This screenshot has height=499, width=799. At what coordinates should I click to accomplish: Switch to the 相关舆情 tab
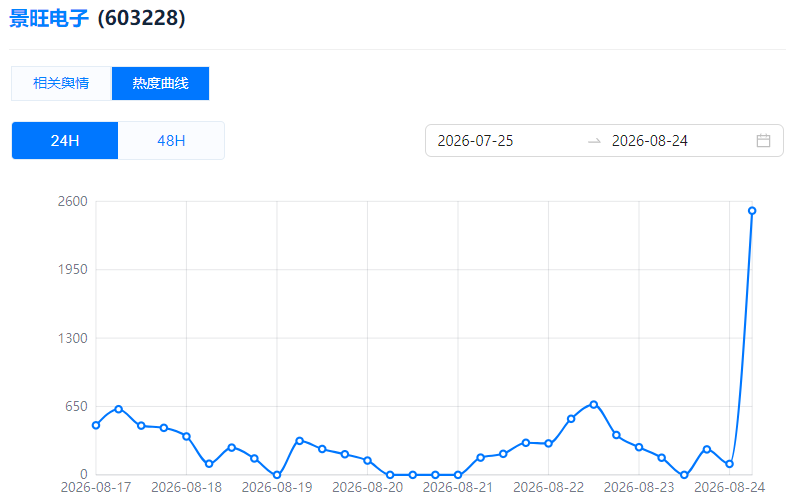[61, 83]
